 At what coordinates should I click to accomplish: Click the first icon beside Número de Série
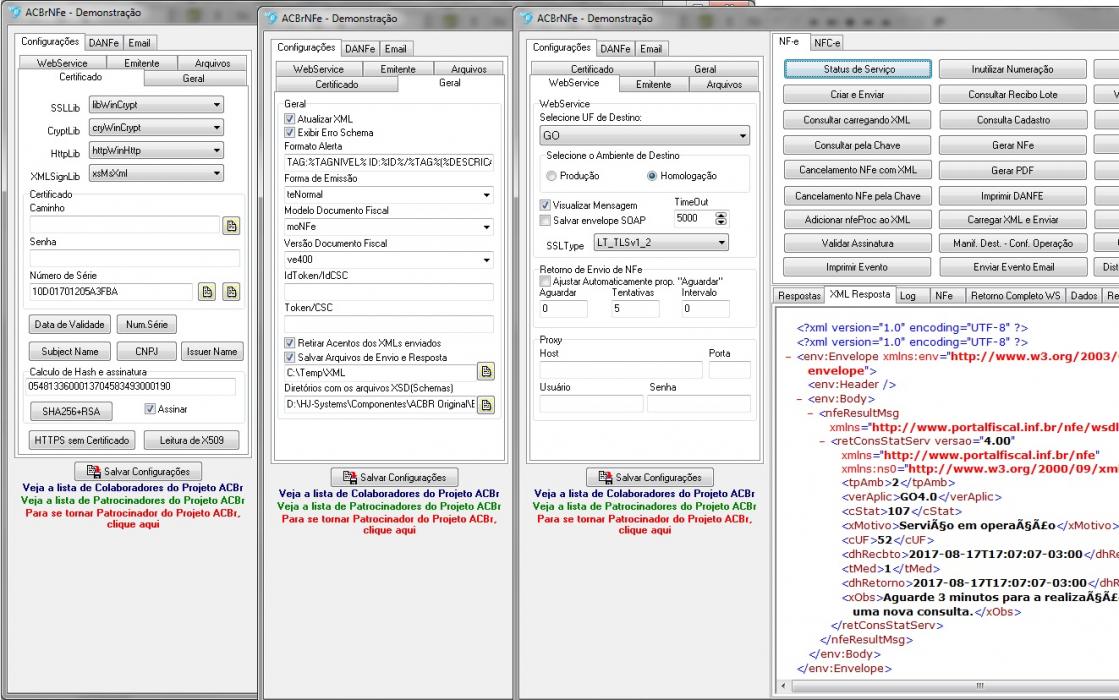207,291
